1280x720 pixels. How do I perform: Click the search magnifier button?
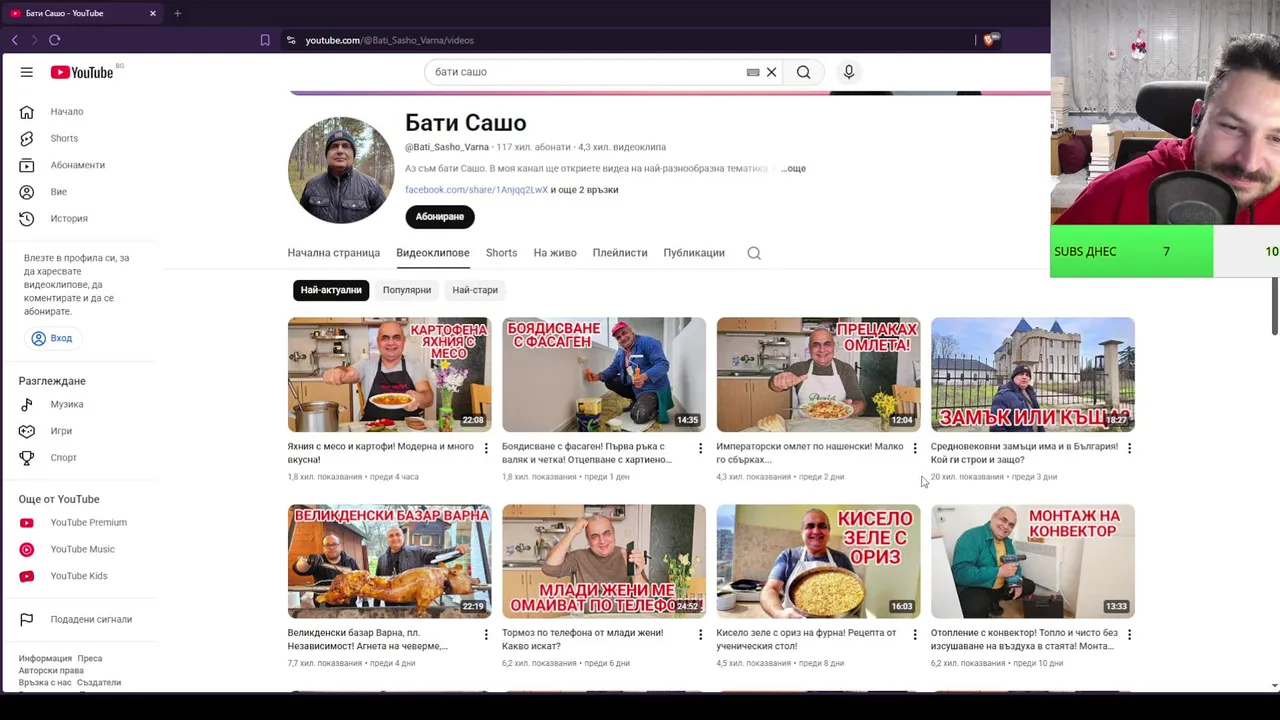click(x=803, y=72)
